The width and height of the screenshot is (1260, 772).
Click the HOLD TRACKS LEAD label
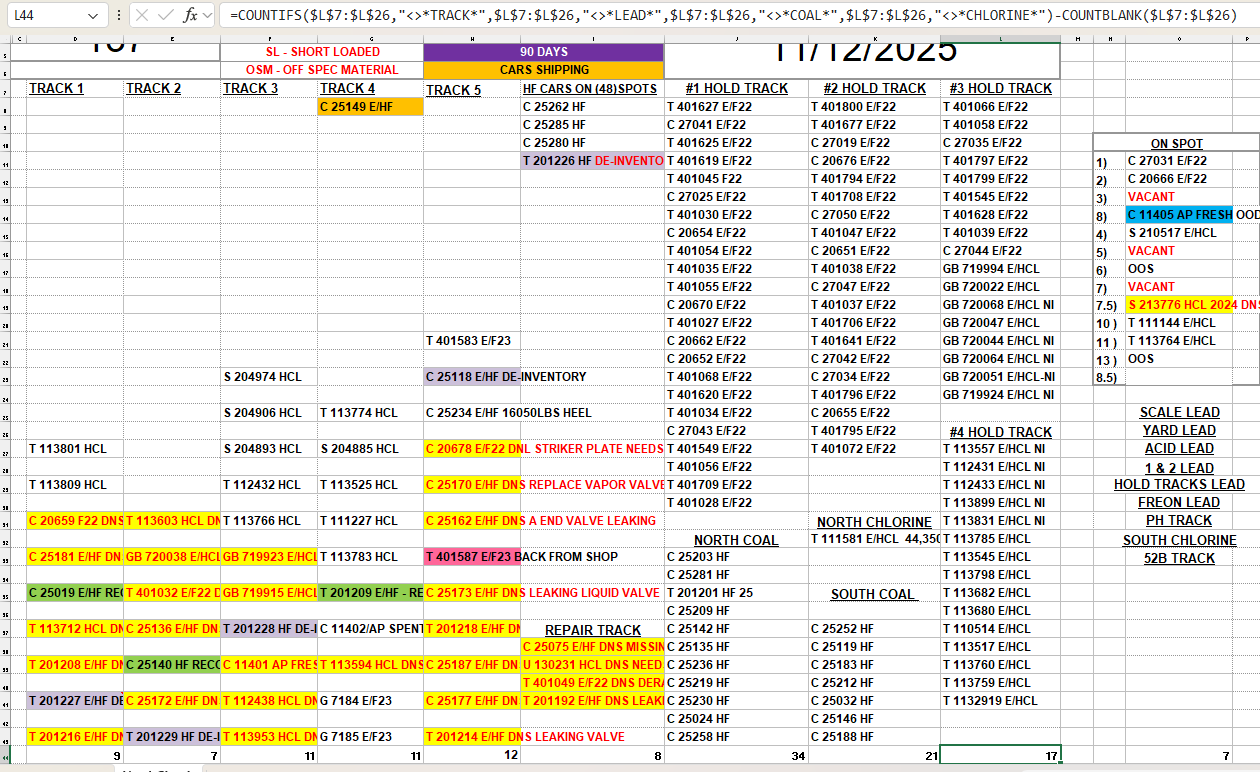[1179, 484]
